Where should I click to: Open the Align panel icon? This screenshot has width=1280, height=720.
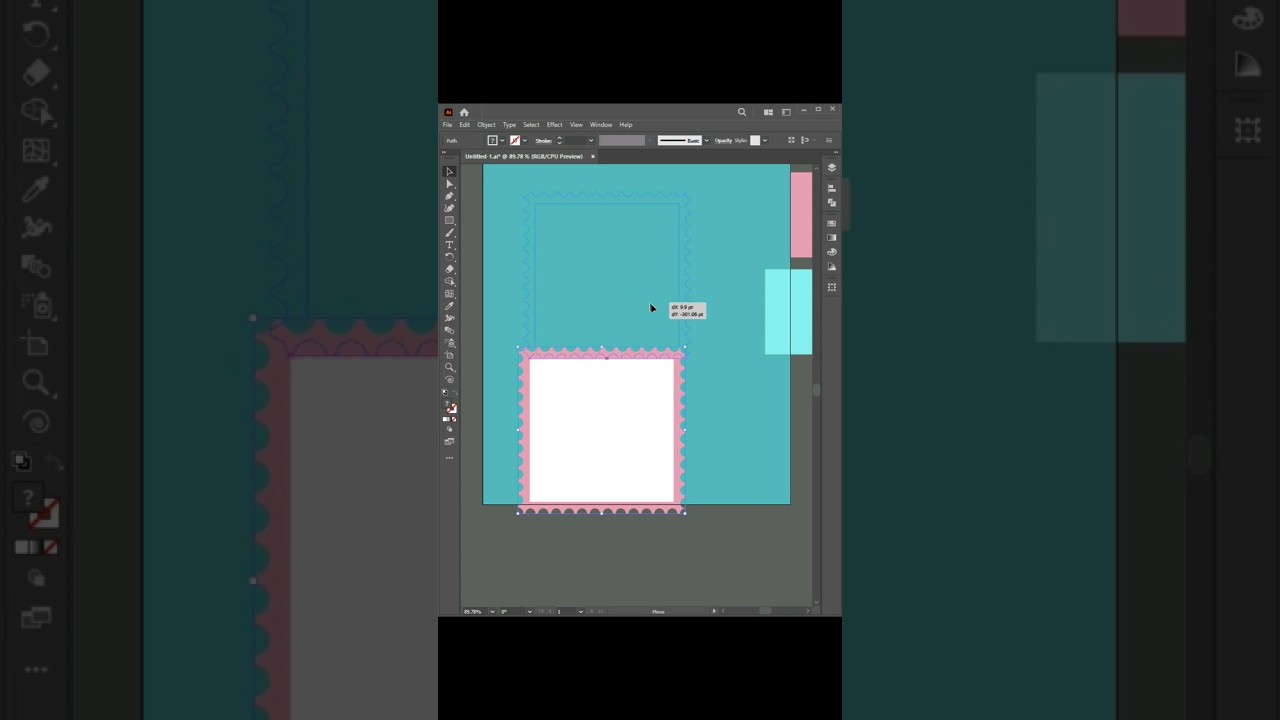click(x=831, y=188)
